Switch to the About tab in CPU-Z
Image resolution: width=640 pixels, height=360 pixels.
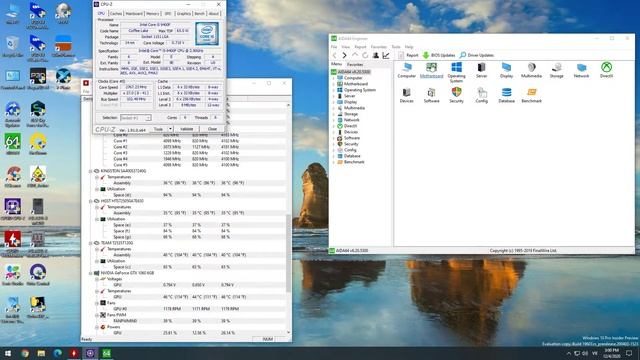point(213,13)
